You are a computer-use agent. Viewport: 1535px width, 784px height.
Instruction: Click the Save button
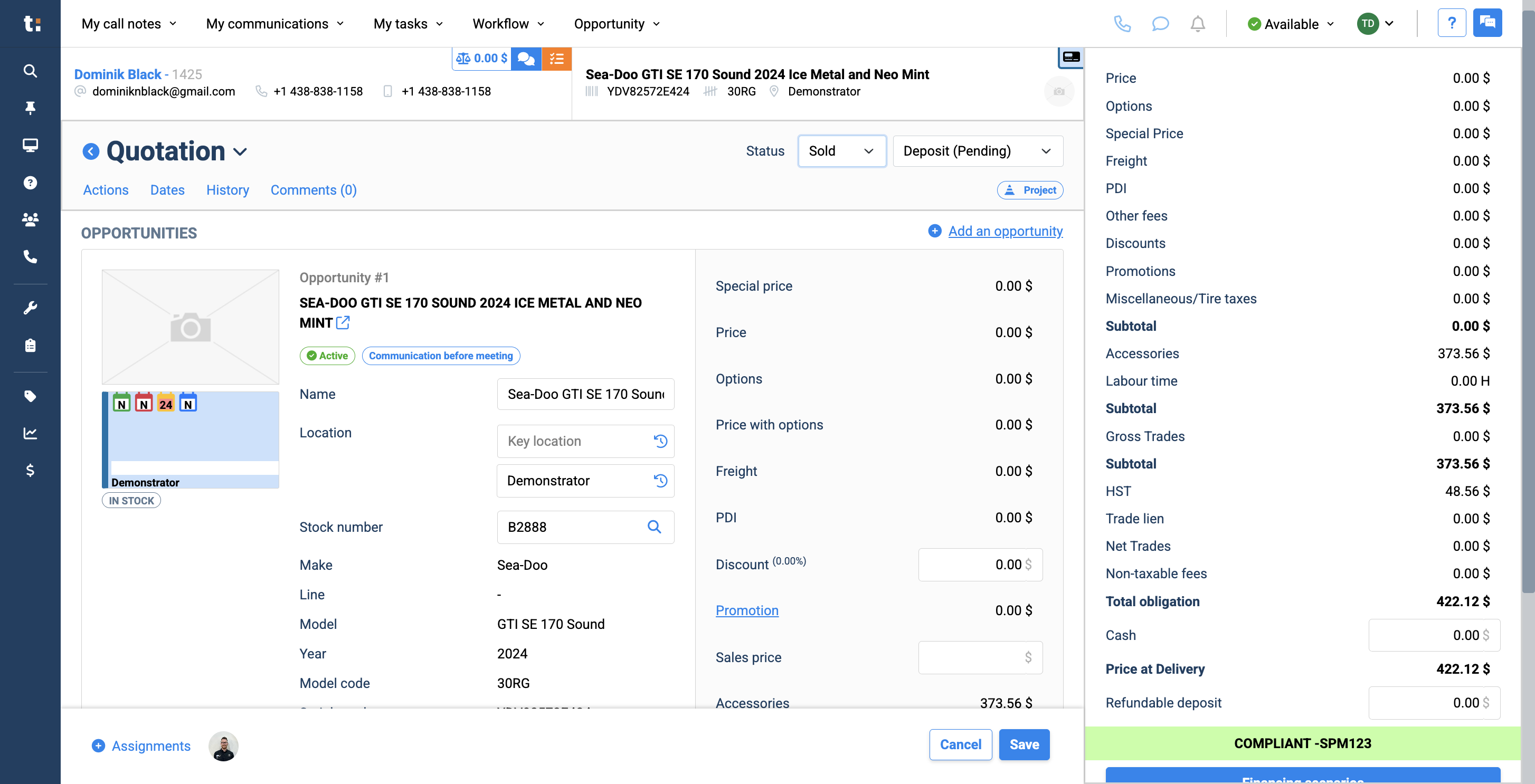[x=1024, y=744]
